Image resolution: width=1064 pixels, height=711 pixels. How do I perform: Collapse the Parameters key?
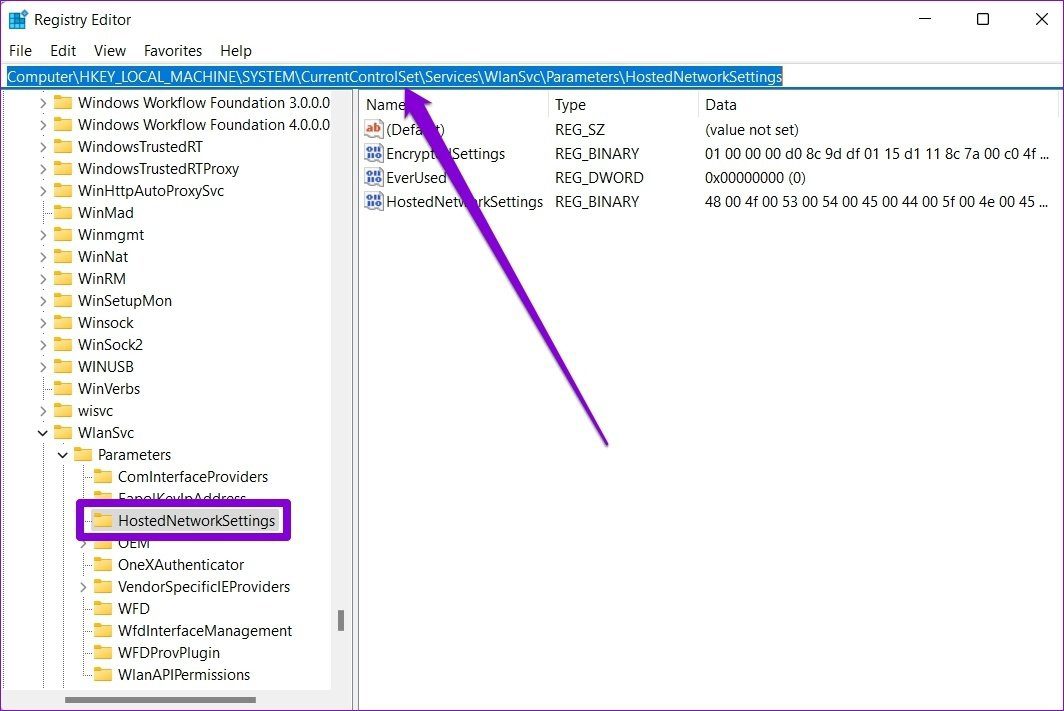tap(62, 455)
